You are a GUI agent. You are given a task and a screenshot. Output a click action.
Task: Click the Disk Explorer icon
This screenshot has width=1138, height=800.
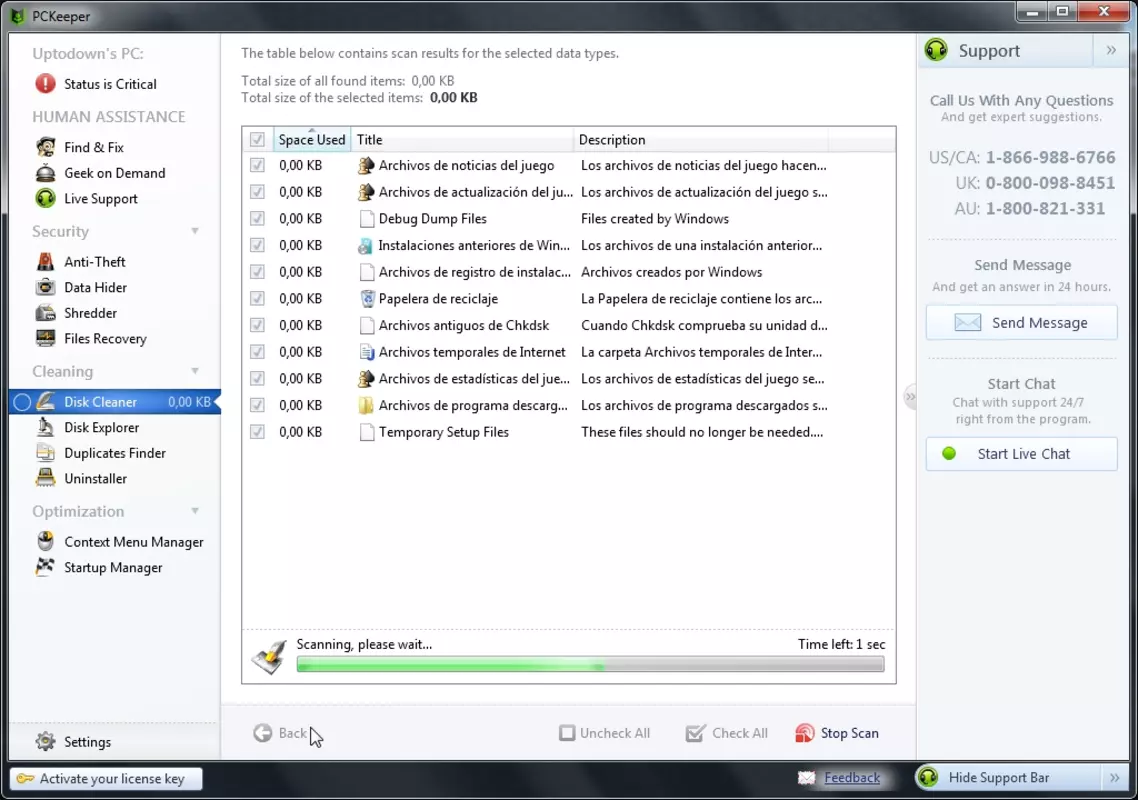click(46, 427)
